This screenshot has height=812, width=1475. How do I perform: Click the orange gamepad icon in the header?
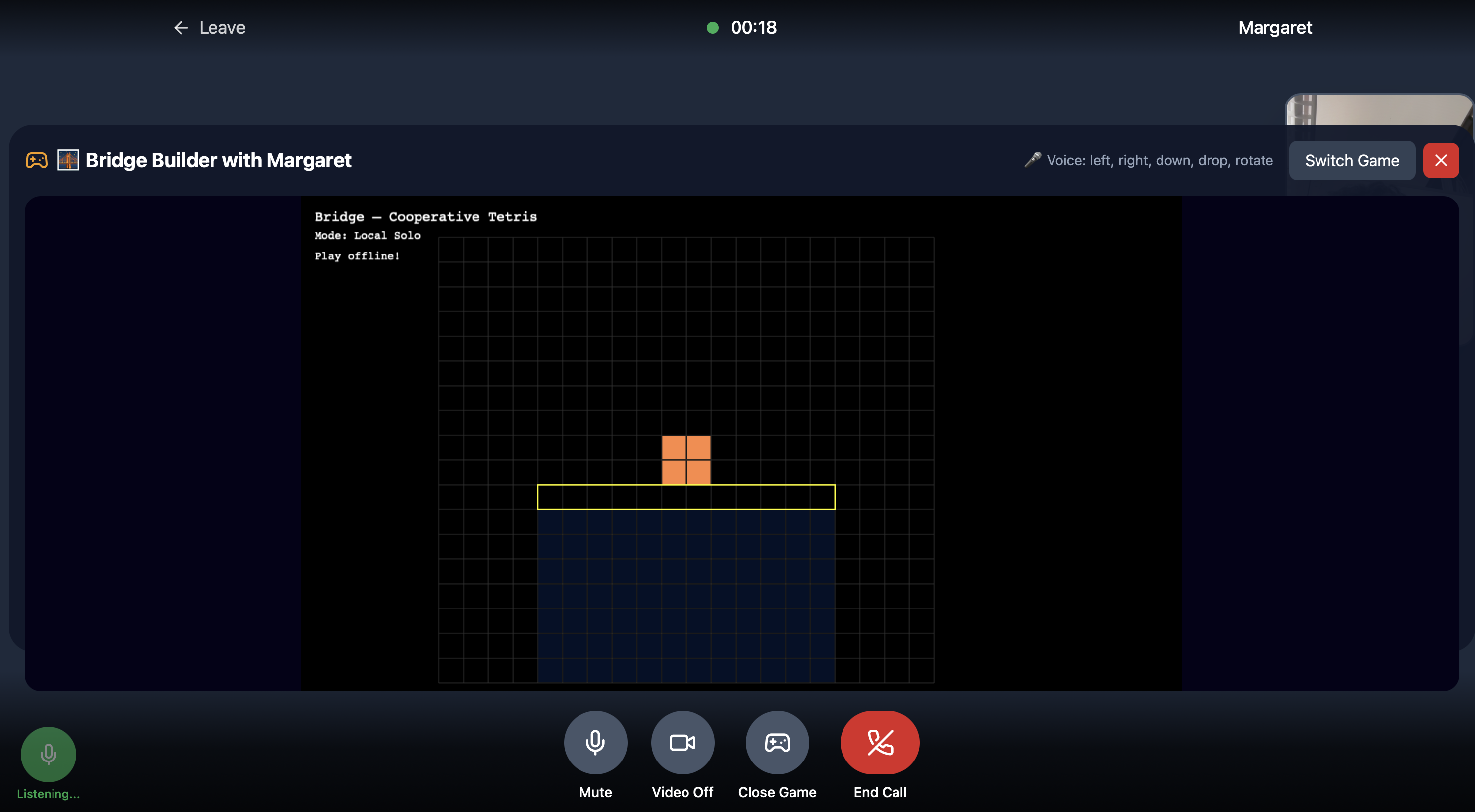tap(37, 161)
